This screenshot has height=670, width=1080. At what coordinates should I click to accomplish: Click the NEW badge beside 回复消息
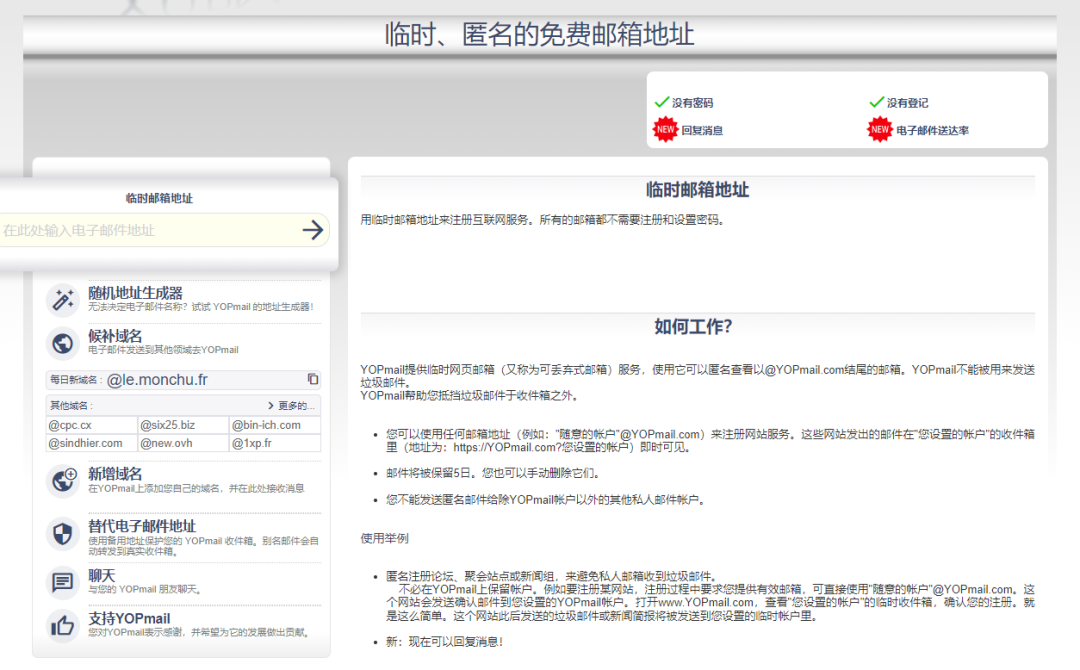coord(666,129)
